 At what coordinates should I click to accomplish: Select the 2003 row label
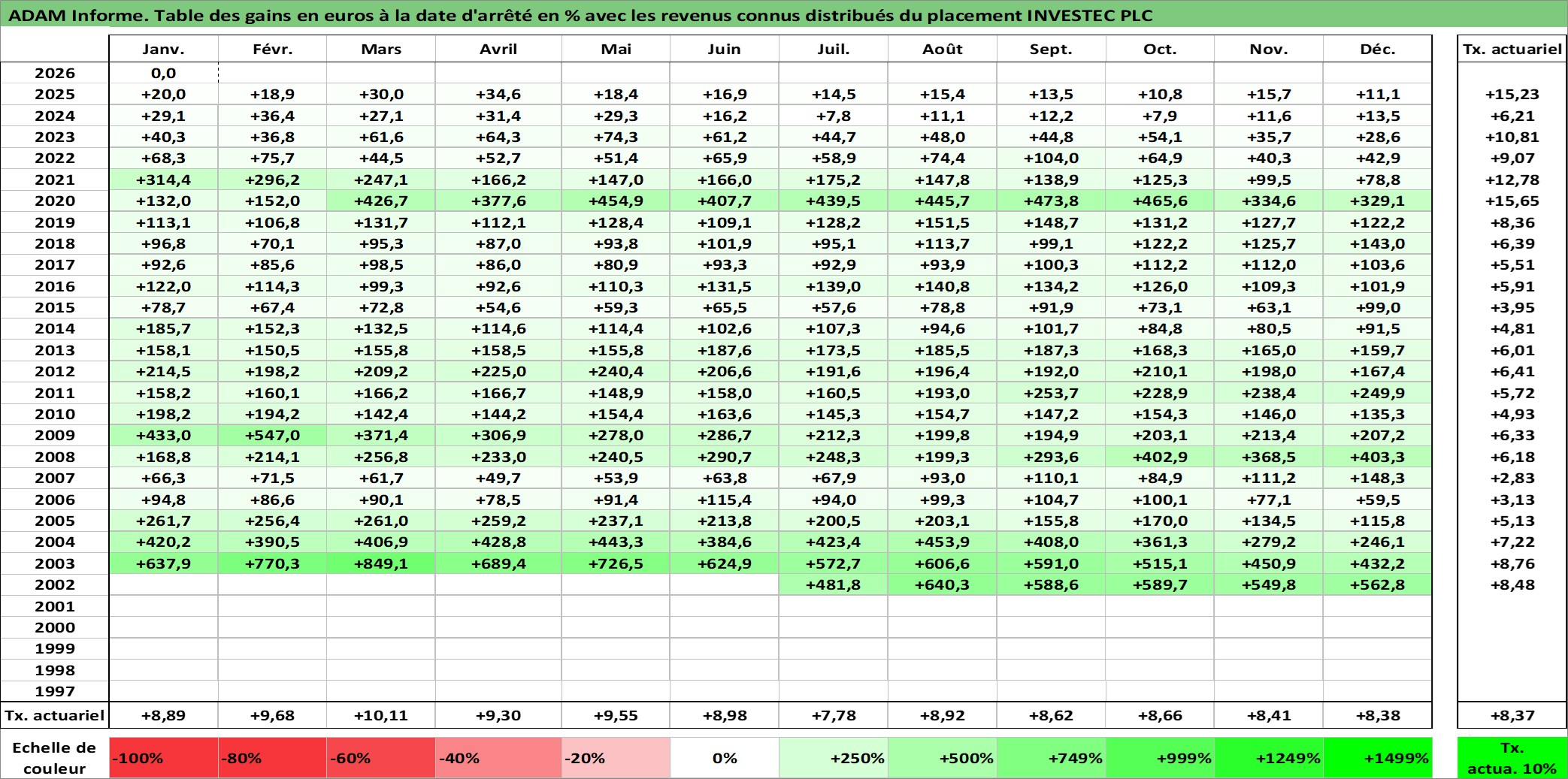point(55,563)
